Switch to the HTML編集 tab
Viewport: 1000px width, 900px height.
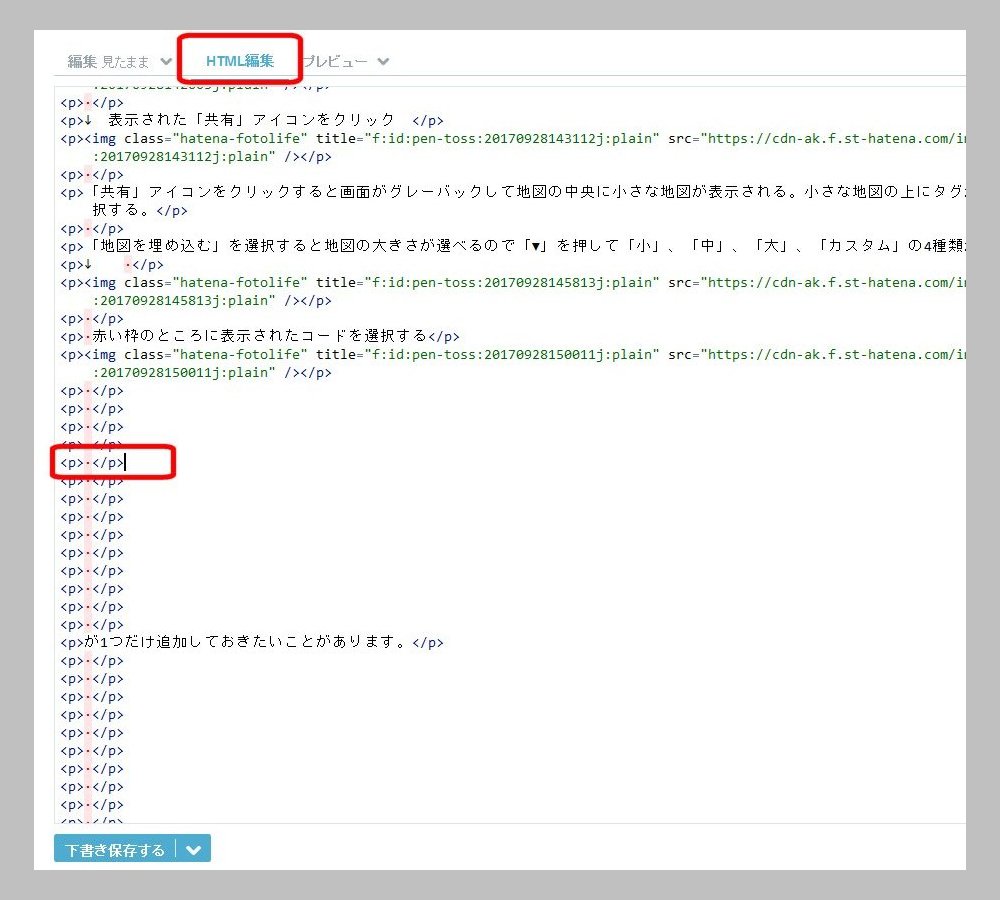coord(240,61)
